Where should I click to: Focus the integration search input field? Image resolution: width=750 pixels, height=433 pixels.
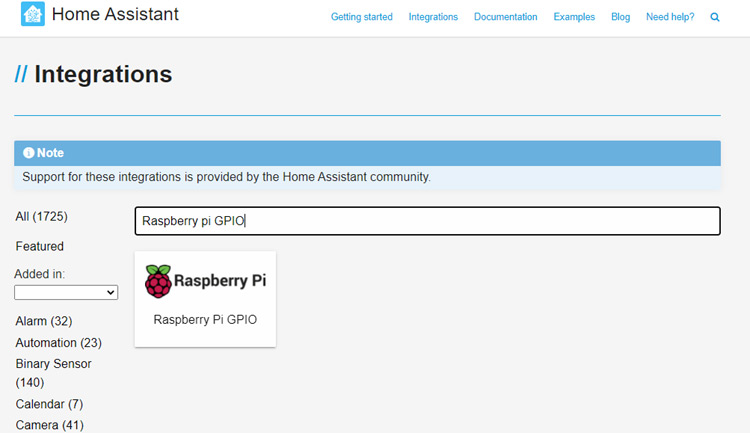click(x=428, y=221)
